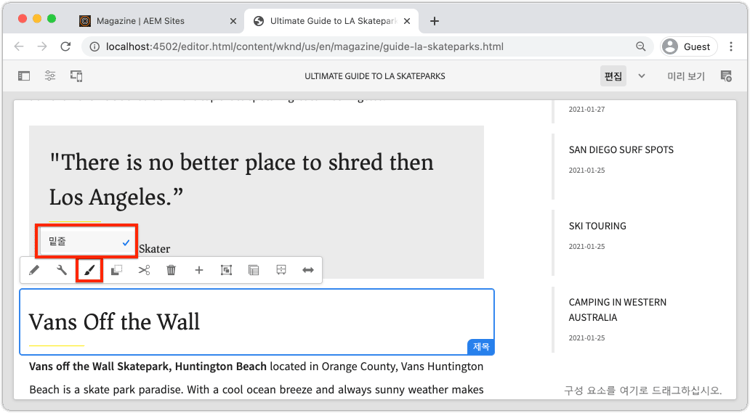
Task: Click the site info icon in address bar
Action: pyautogui.click(x=95, y=46)
